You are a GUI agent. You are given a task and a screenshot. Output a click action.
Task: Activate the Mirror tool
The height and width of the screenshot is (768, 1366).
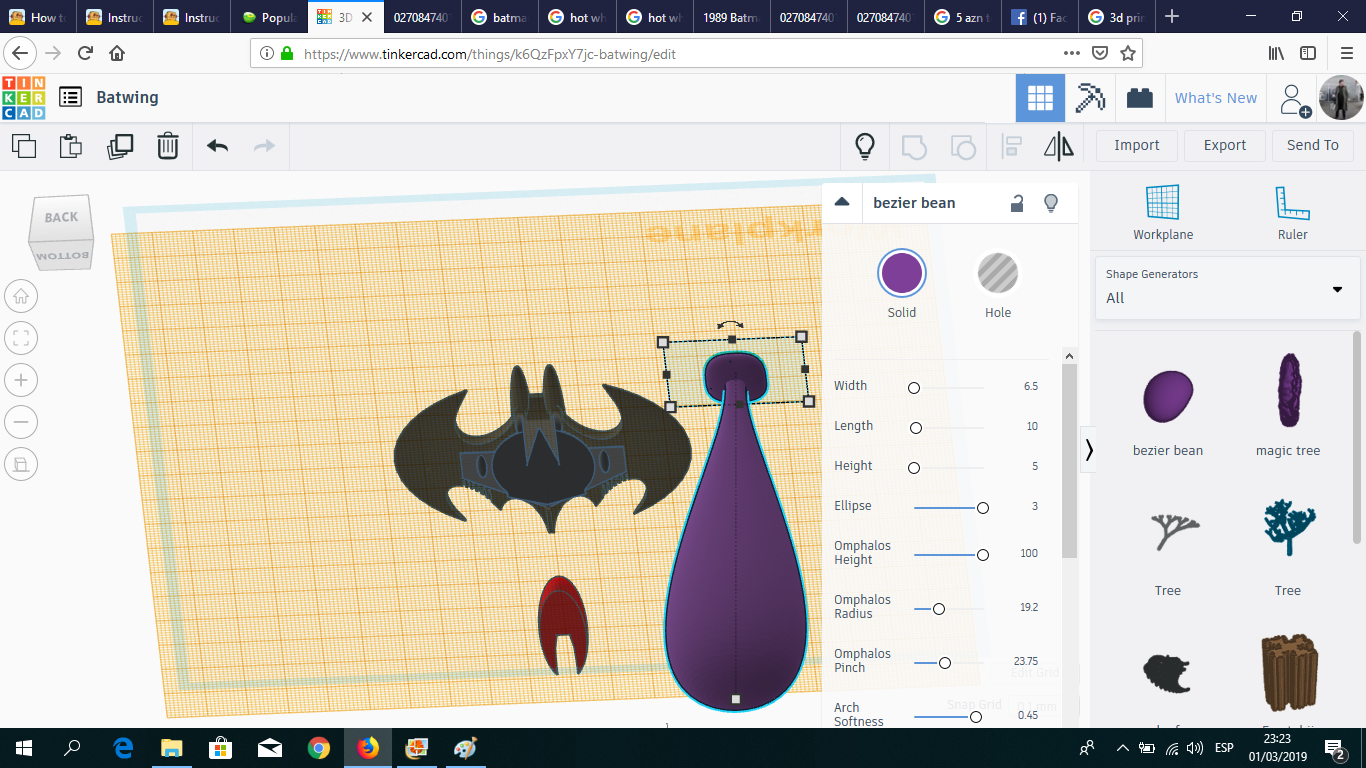coord(1059,147)
